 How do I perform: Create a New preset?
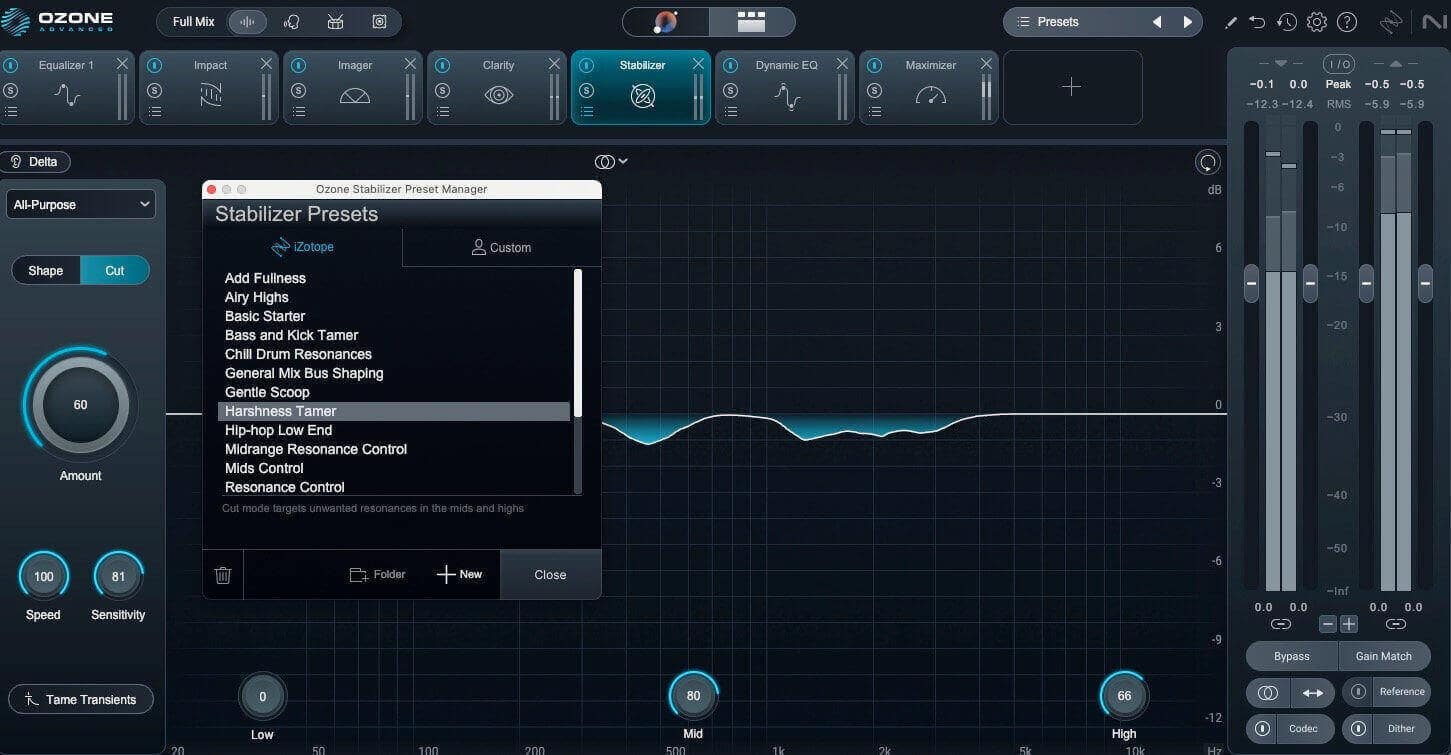coord(459,575)
